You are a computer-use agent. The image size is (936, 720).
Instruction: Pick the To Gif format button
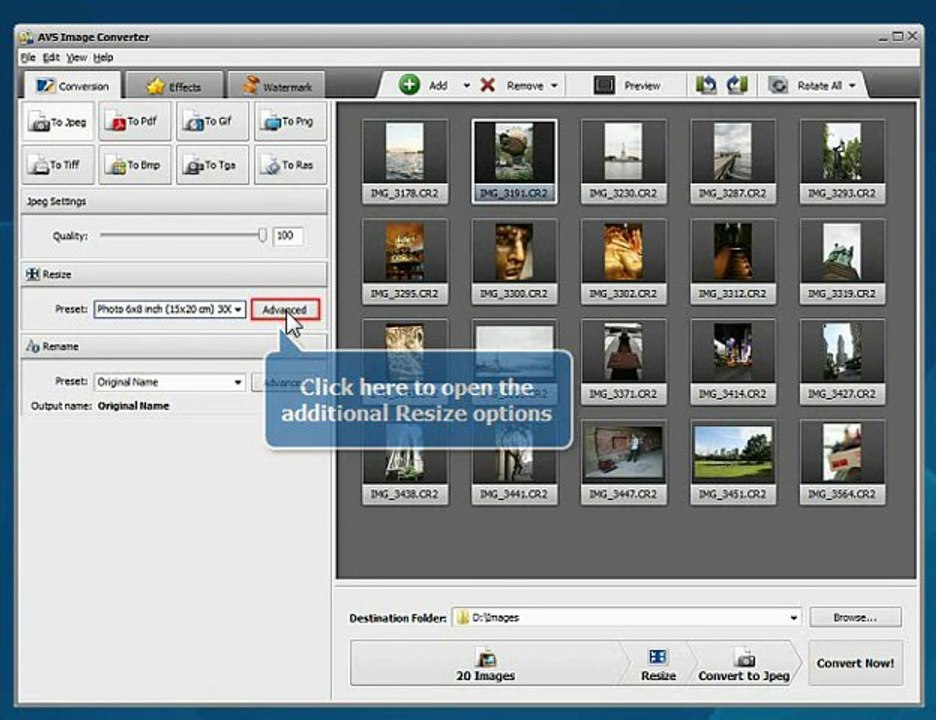pos(213,121)
